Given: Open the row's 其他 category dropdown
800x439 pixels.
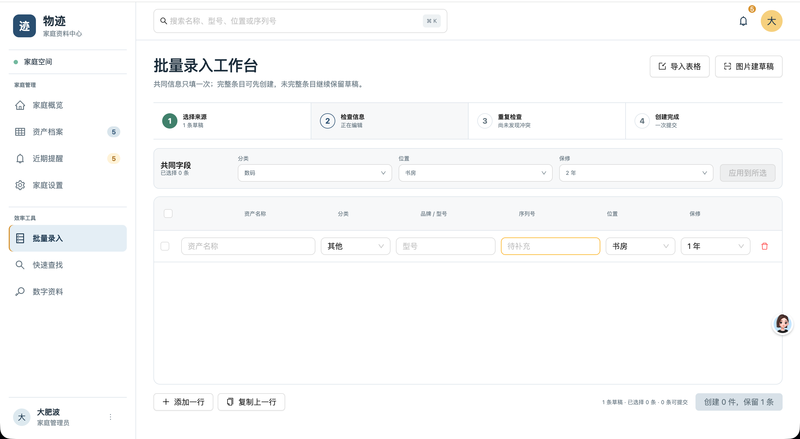Looking at the screenshot, I should pyautogui.click(x=355, y=246).
